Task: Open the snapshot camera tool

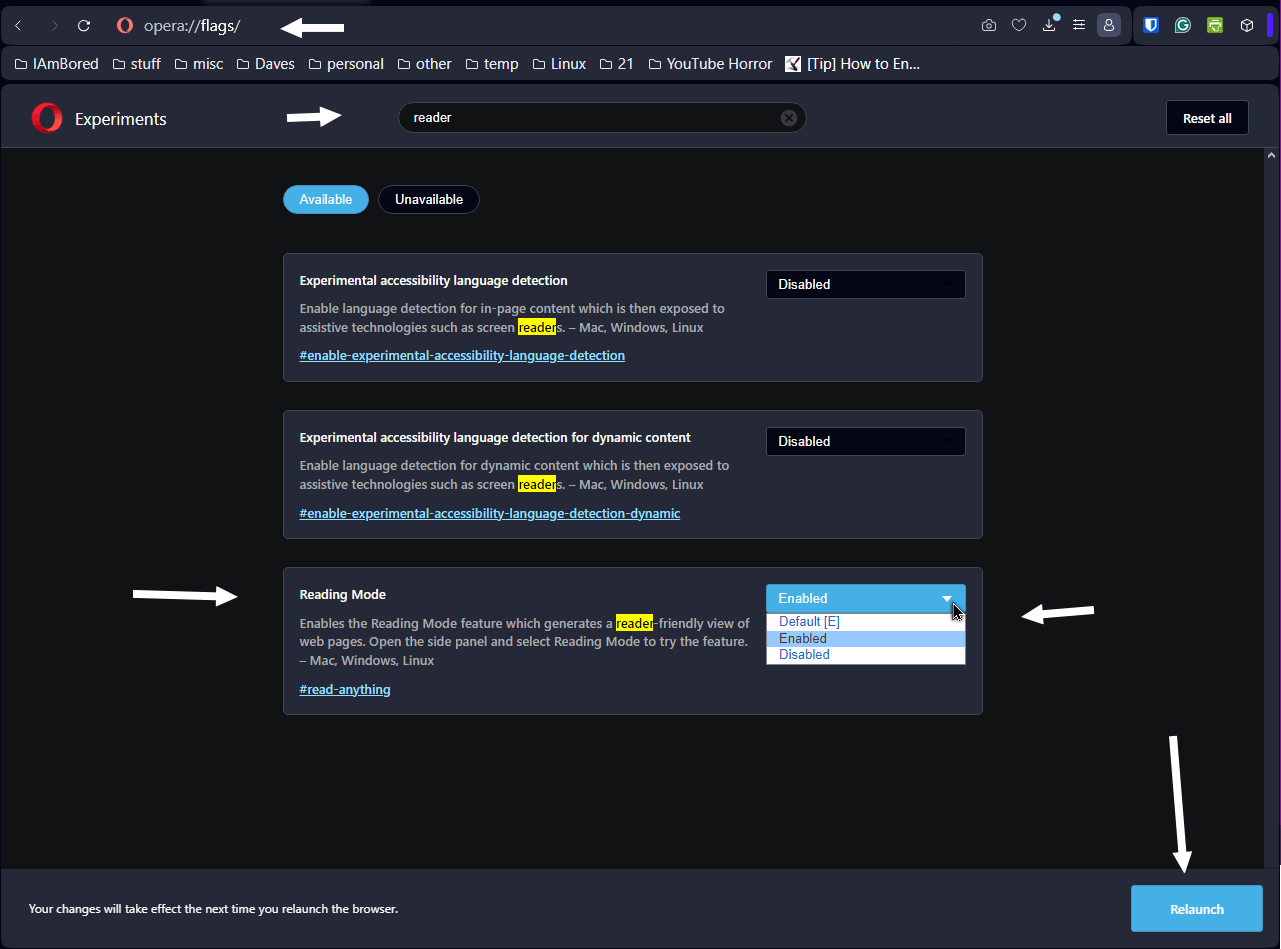Action: click(x=989, y=25)
